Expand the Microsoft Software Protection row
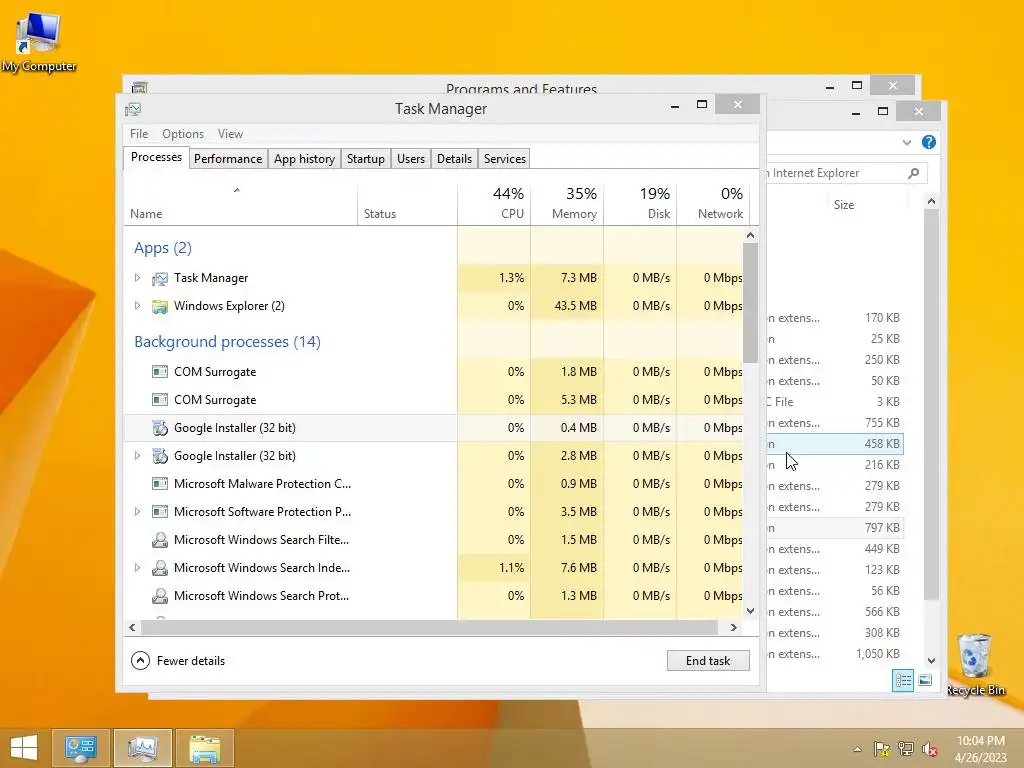 [x=137, y=512]
